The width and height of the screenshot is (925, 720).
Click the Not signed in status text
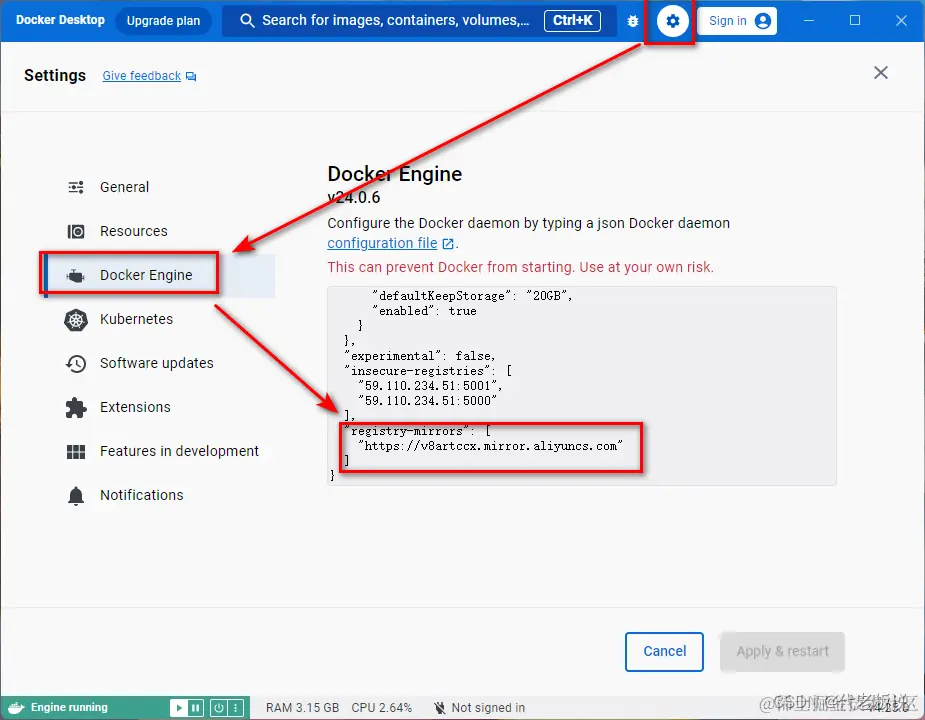tap(488, 708)
